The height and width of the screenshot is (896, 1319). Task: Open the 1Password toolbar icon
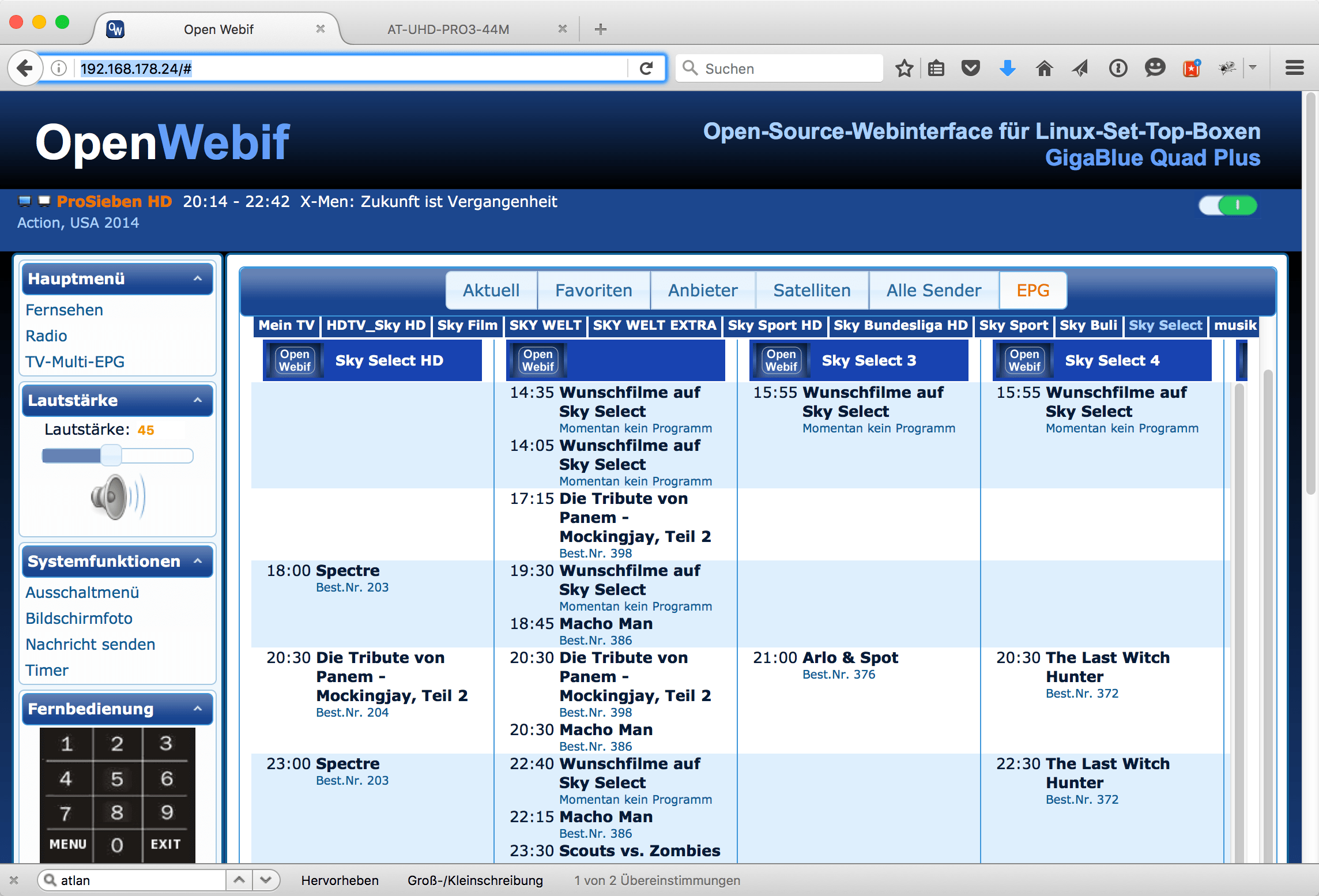tap(1118, 69)
